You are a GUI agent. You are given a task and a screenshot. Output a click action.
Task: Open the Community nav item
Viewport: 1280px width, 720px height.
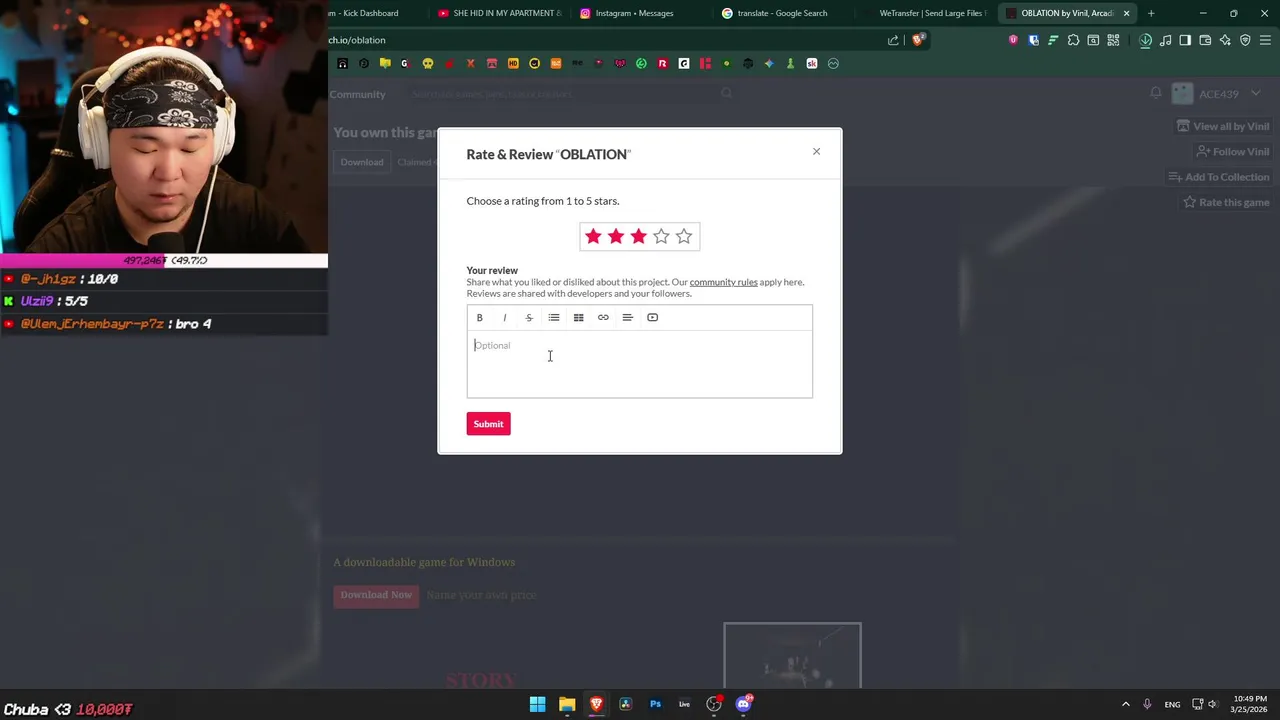pos(357,94)
